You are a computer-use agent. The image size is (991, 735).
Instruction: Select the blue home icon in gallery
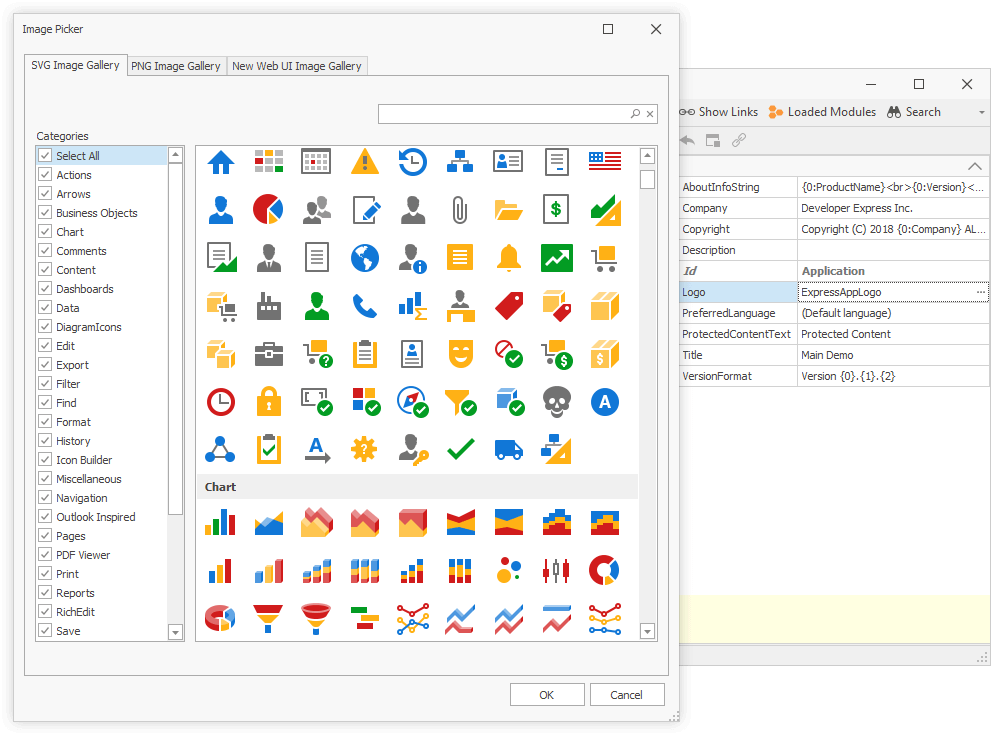pyautogui.click(x=220, y=161)
